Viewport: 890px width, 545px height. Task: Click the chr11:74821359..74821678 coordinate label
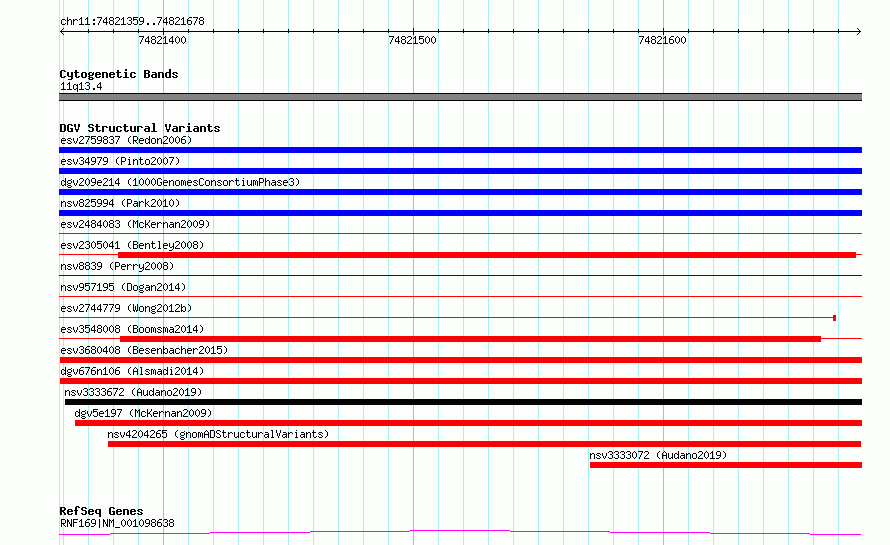132,21
